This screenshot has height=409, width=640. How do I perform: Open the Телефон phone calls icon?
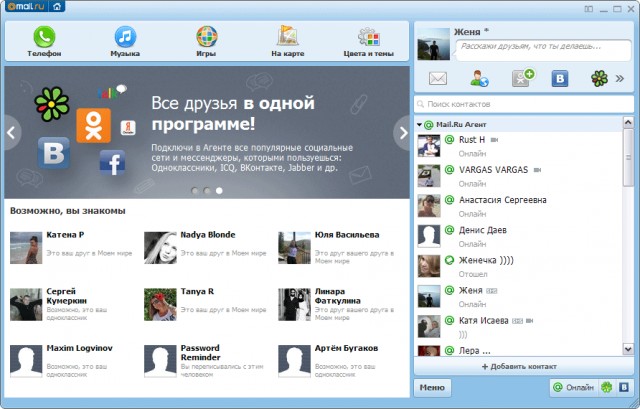click(44, 42)
